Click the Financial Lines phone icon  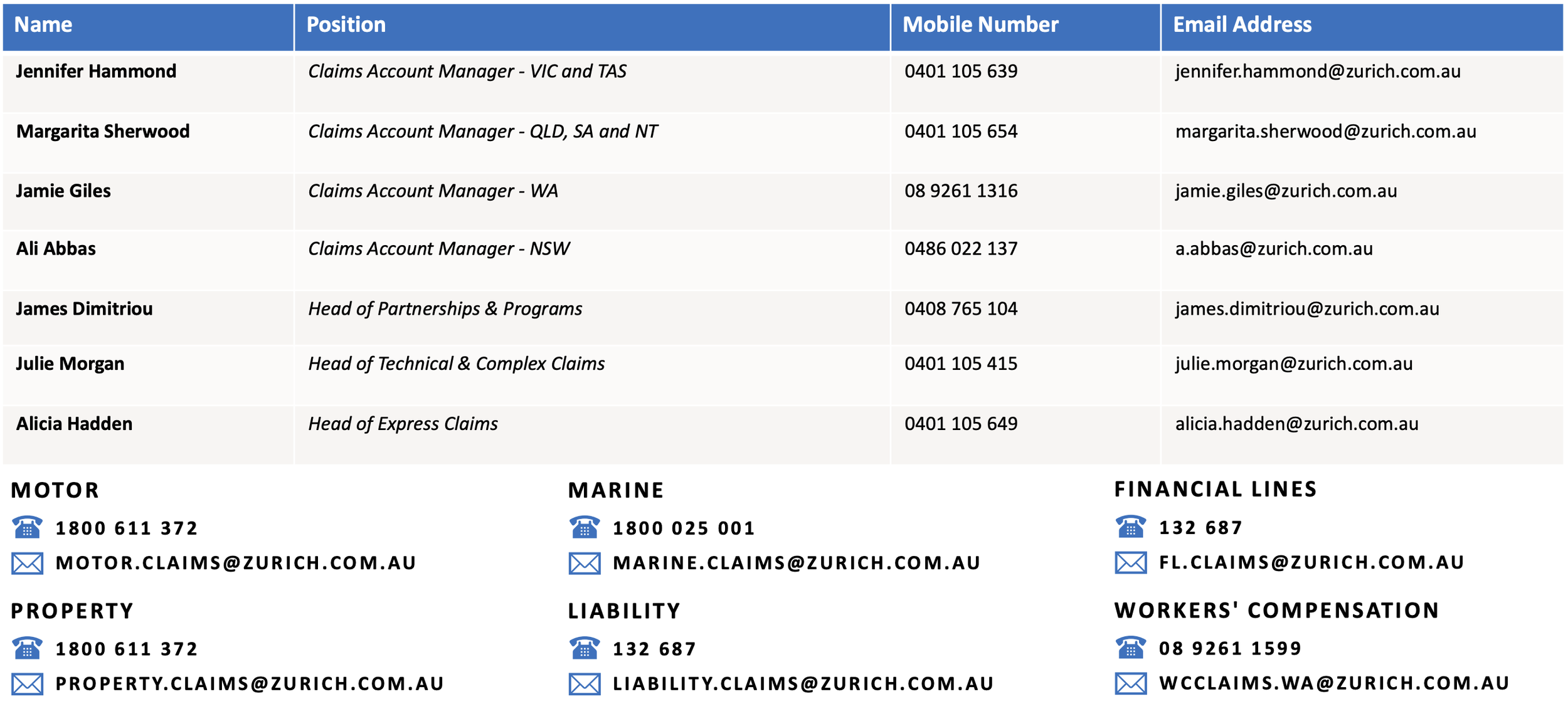click(x=1131, y=527)
